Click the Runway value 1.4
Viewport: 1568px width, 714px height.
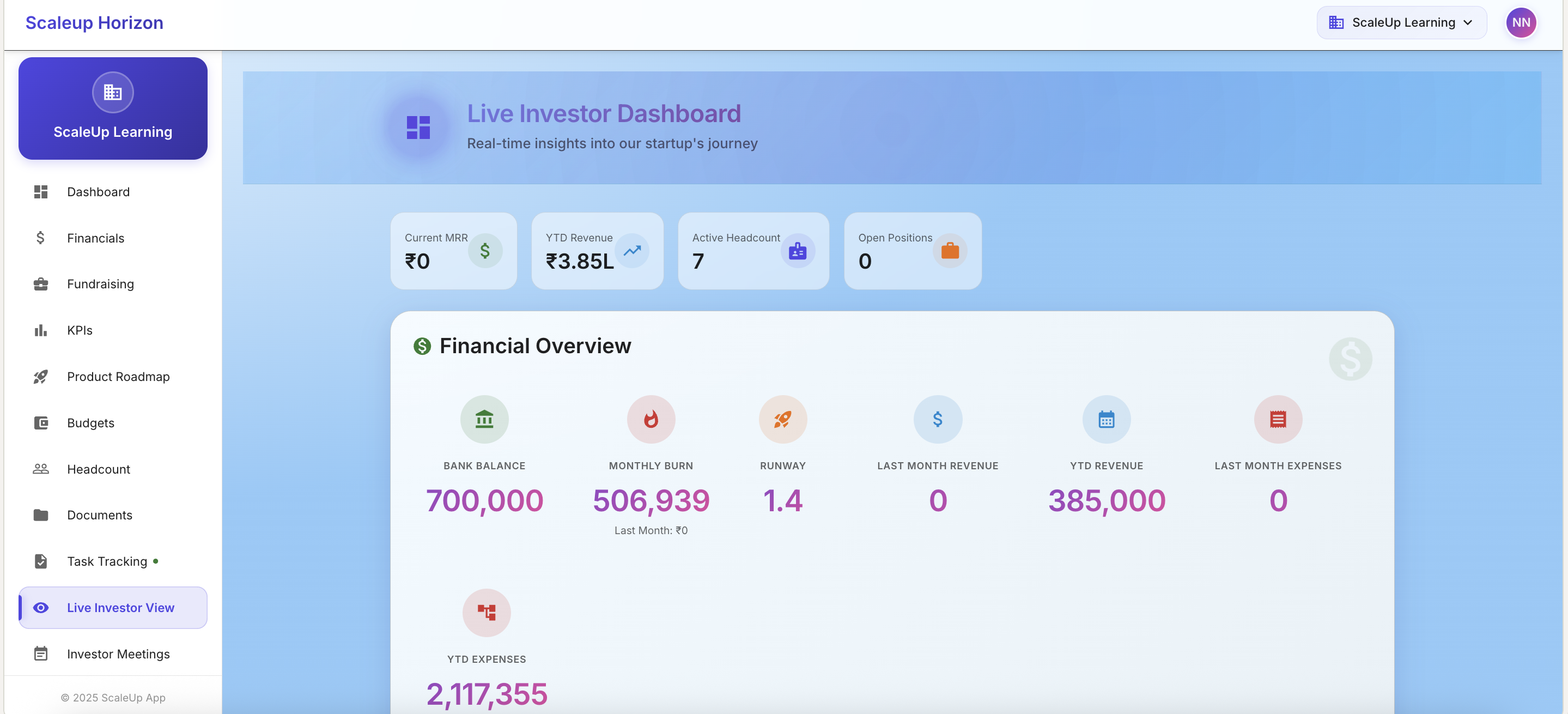click(x=783, y=500)
